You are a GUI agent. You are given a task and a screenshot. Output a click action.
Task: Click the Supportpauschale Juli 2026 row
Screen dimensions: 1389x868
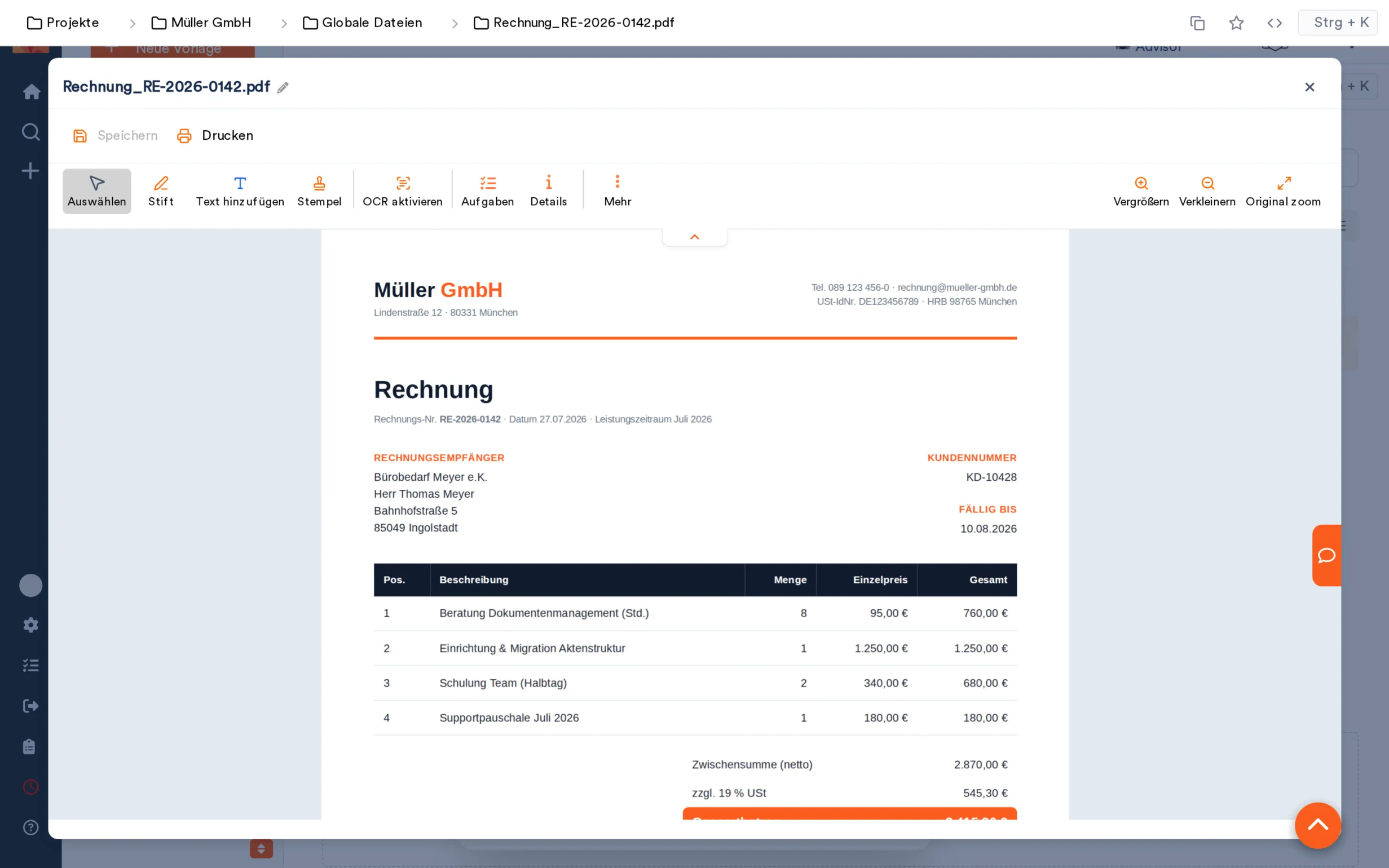(695, 718)
